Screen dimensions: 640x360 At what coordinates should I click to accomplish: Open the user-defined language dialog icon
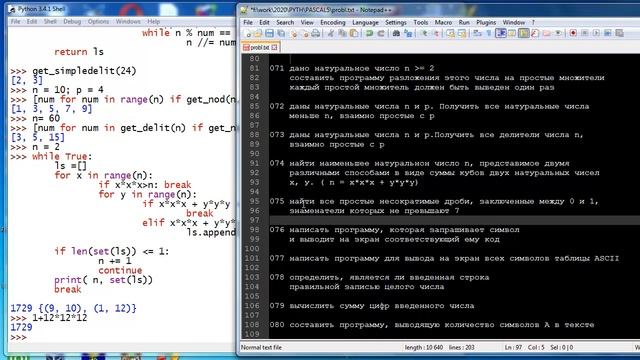click(512, 33)
